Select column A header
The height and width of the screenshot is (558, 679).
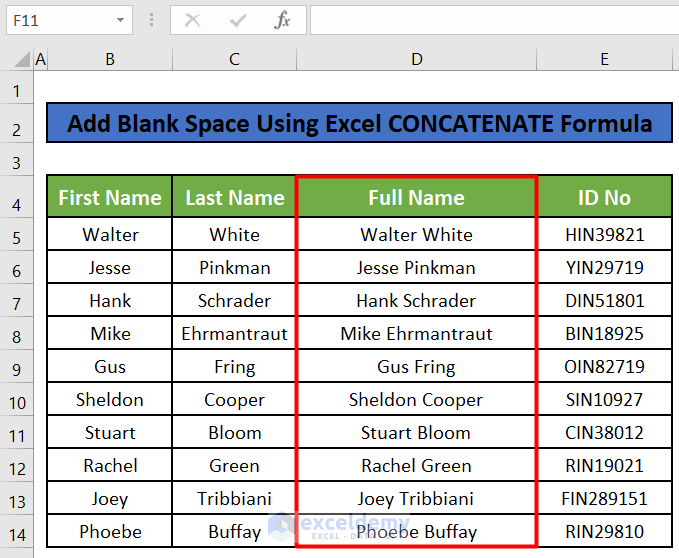pyautogui.click(x=41, y=59)
